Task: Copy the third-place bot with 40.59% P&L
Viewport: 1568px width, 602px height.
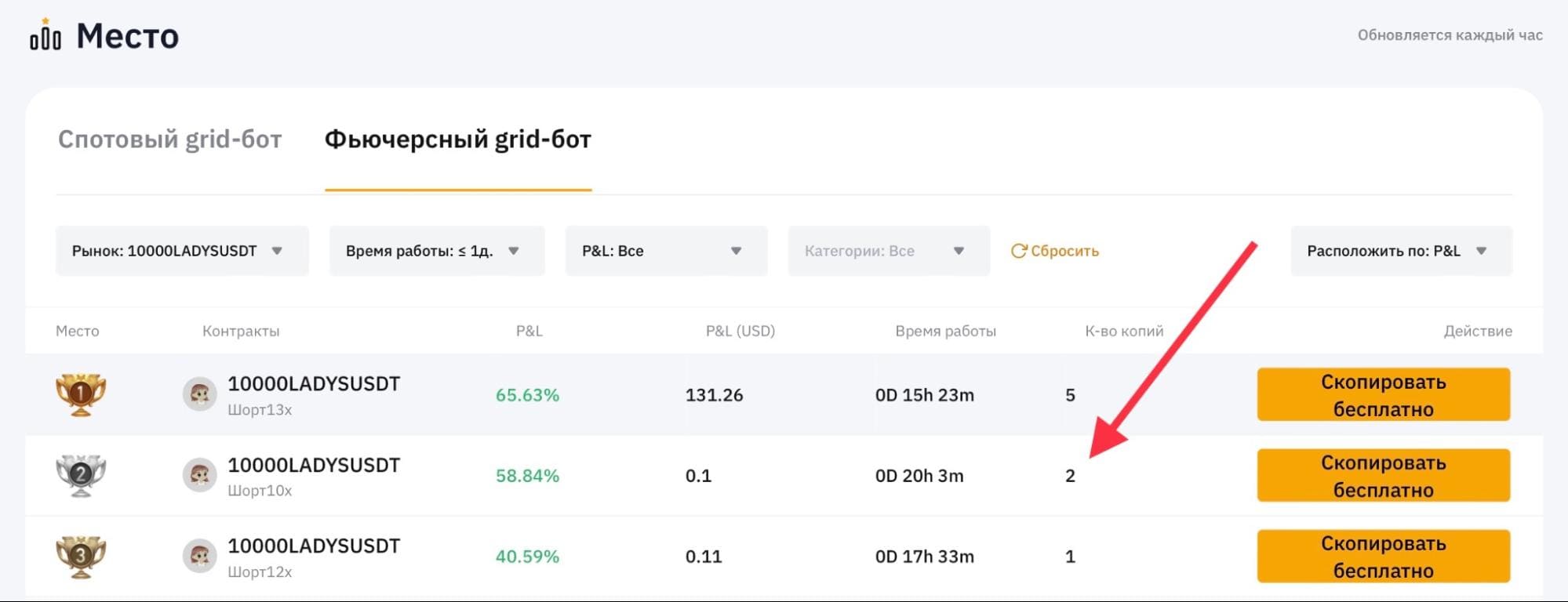Action: [1383, 556]
